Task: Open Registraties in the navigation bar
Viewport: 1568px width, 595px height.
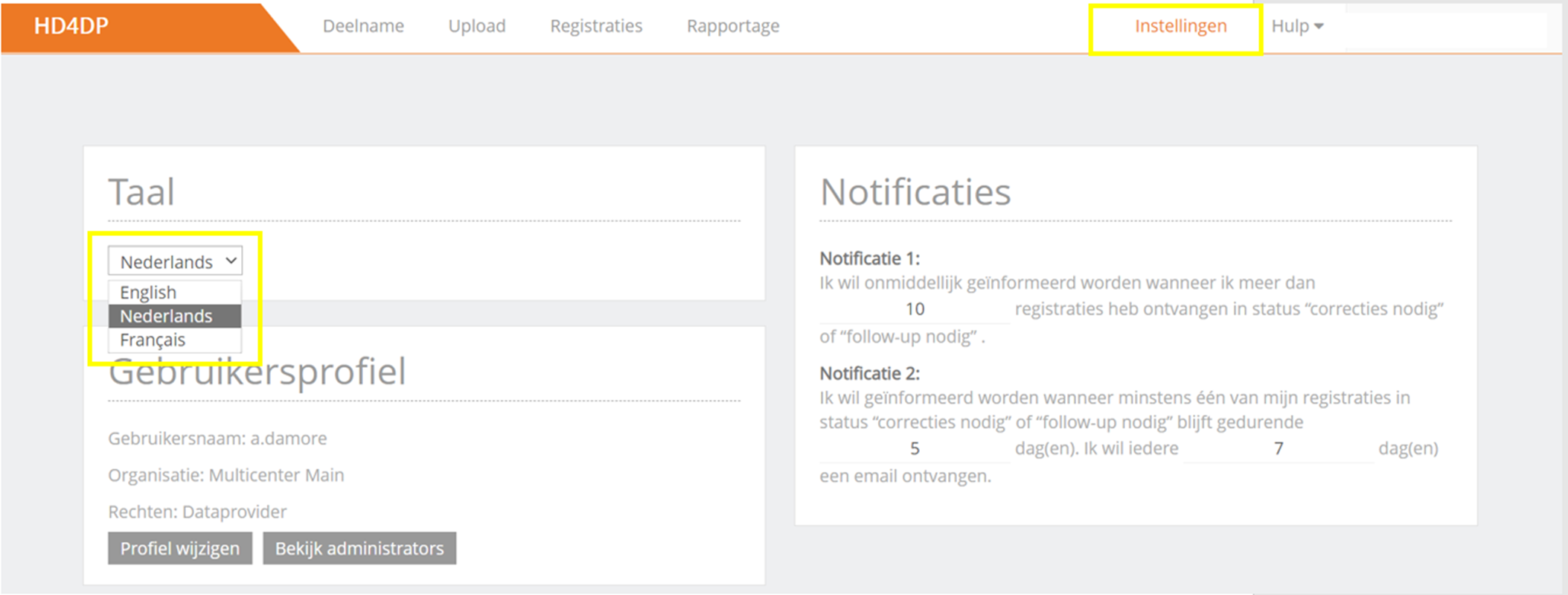Action: click(596, 26)
